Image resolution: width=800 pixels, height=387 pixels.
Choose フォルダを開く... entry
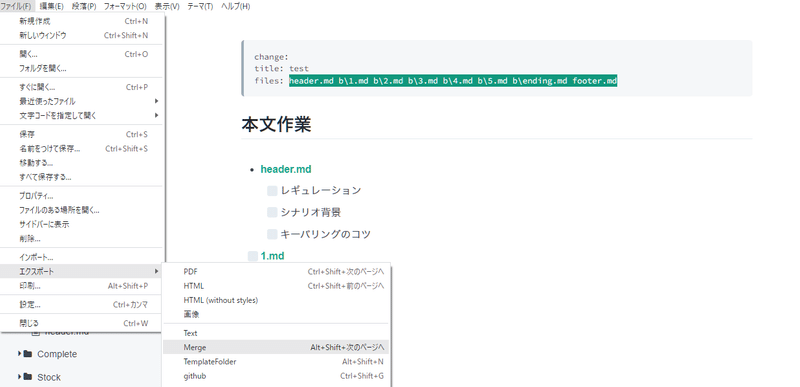click(82, 68)
